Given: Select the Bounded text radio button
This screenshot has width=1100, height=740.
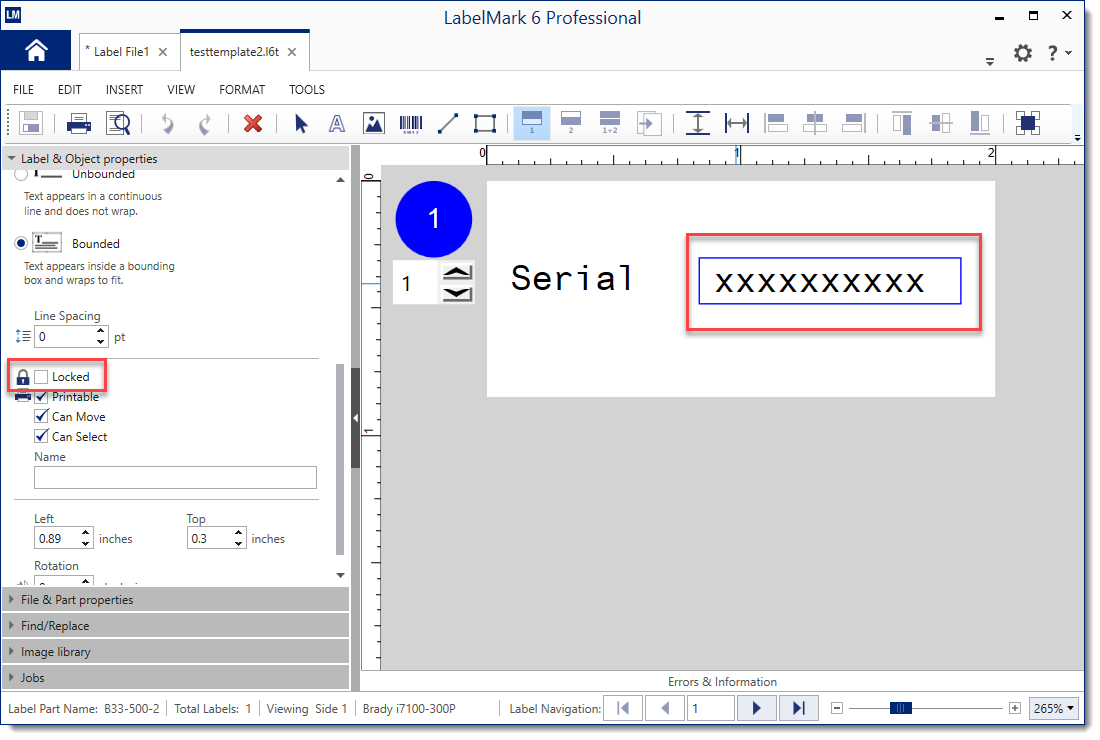Looking at the screenshot, I should tap(21, 243).
